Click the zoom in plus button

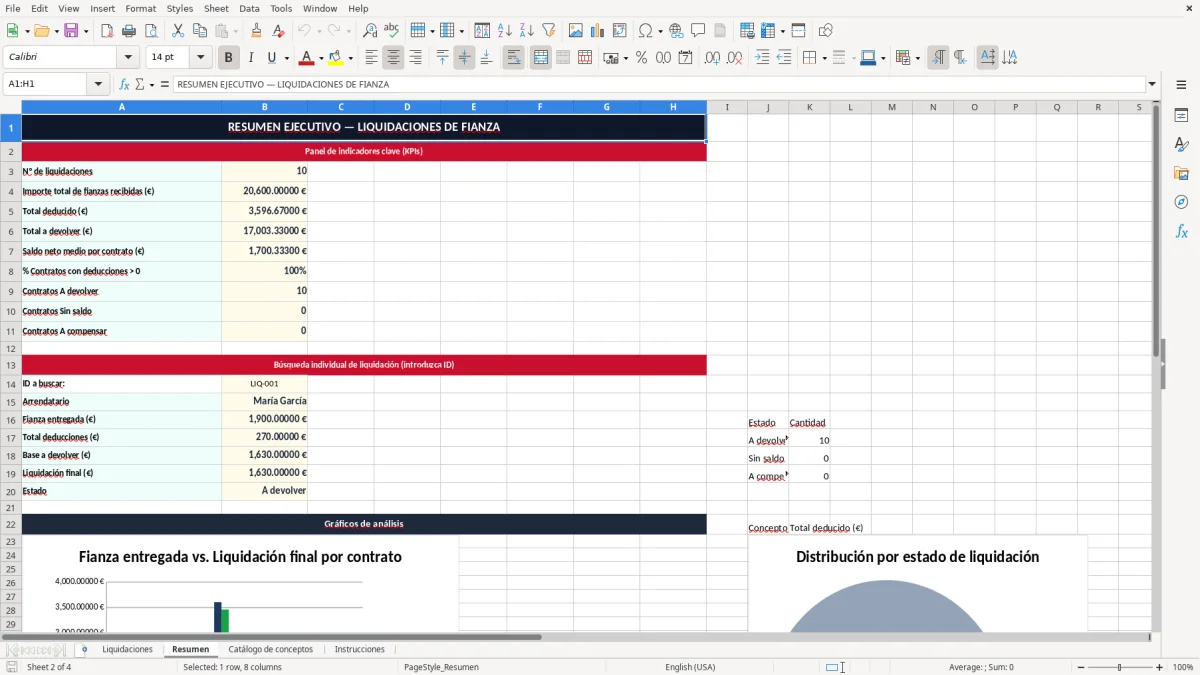coord(1160,667)
